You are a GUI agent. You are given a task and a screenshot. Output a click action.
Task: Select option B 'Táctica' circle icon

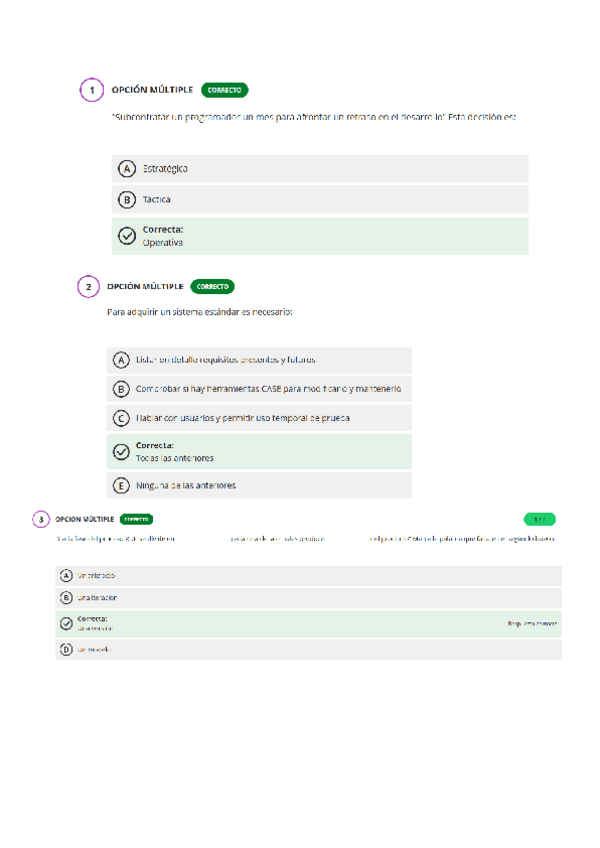(127, 199)
